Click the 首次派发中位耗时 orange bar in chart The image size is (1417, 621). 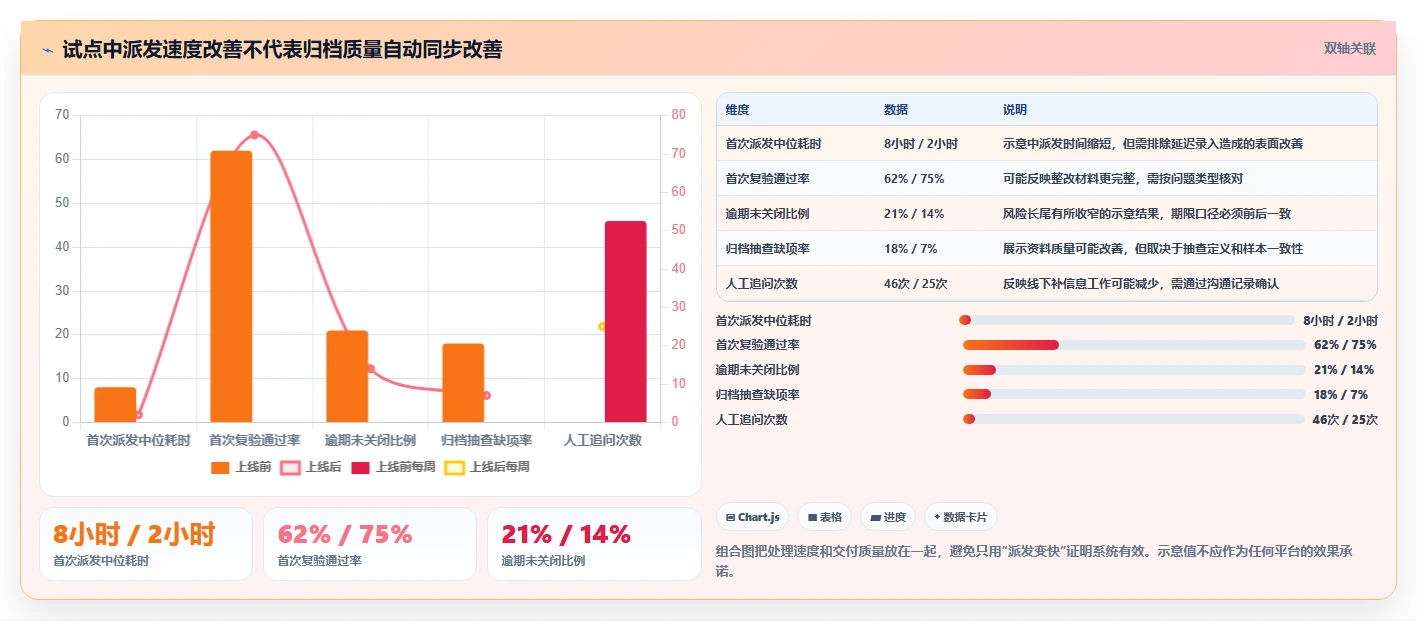[115, 404]
